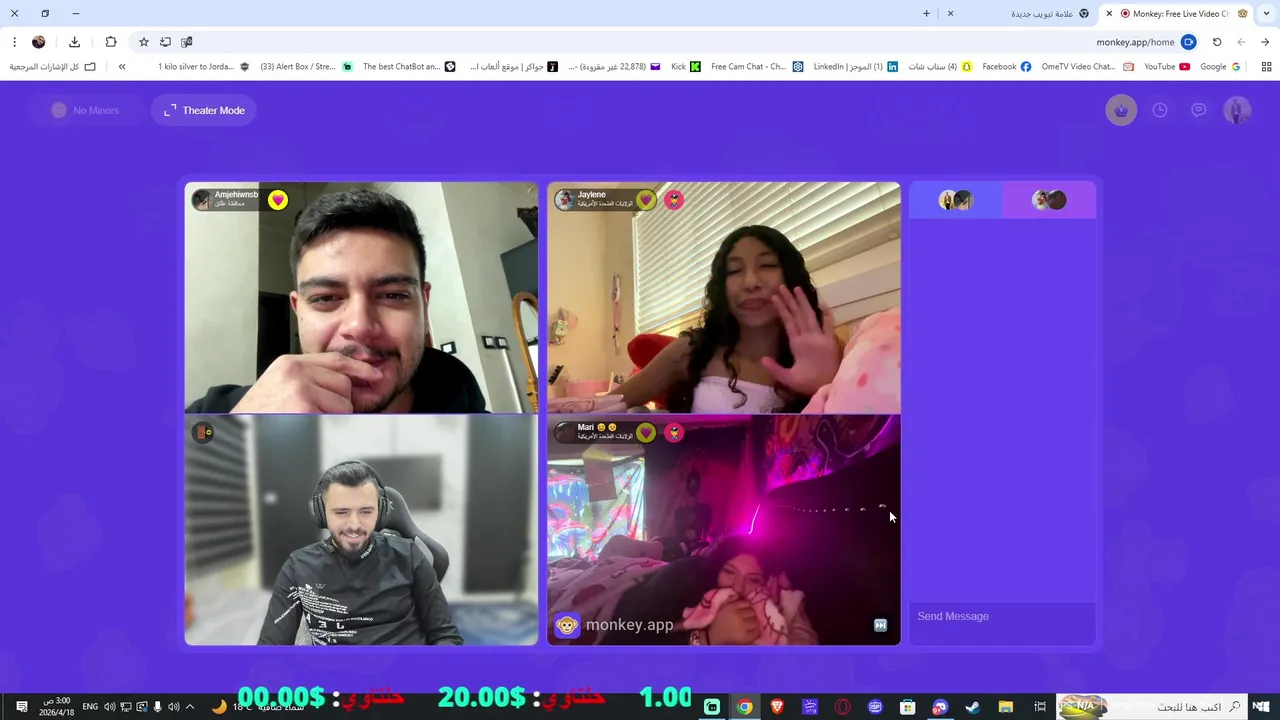Open the Alert Box / Stre... bookmark
Screen dimensions: 1280x720
coord(306,67)
